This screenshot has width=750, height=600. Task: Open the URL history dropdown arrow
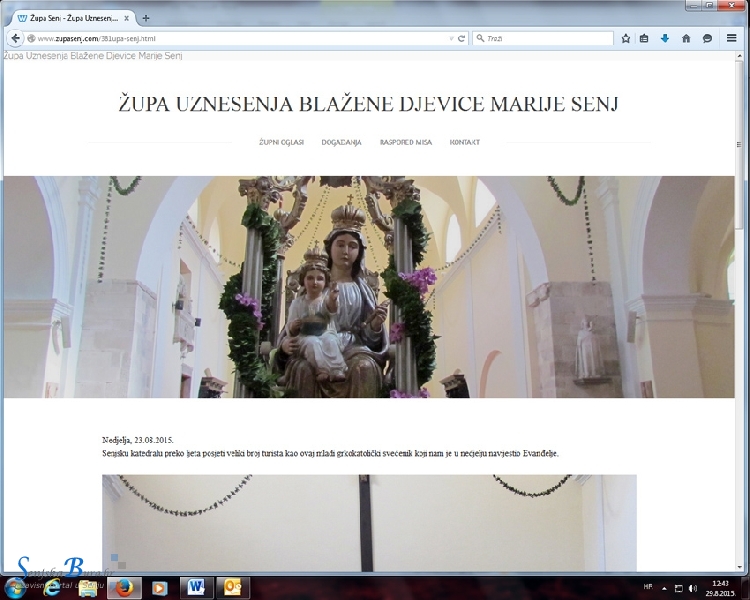click(451, 39)
